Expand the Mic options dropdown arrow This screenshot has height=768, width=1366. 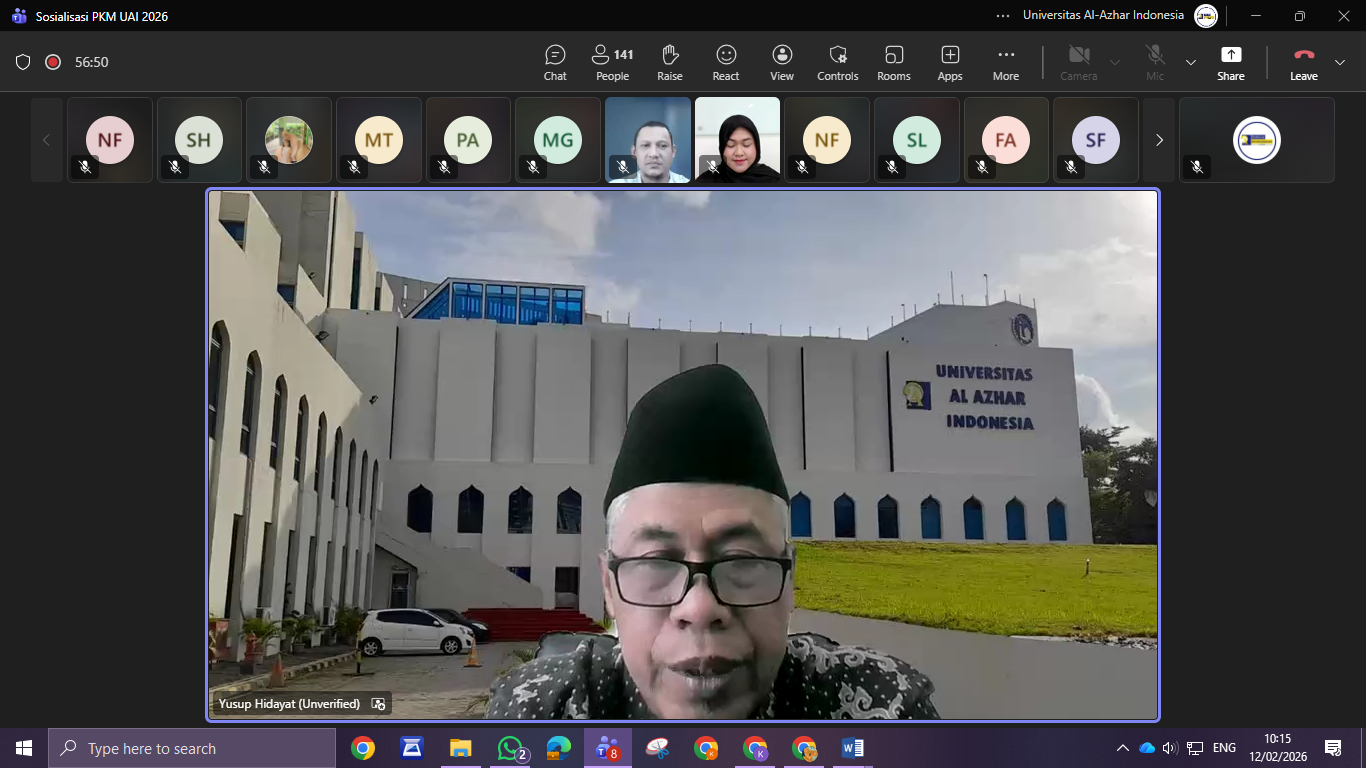tap(1191, 62)
